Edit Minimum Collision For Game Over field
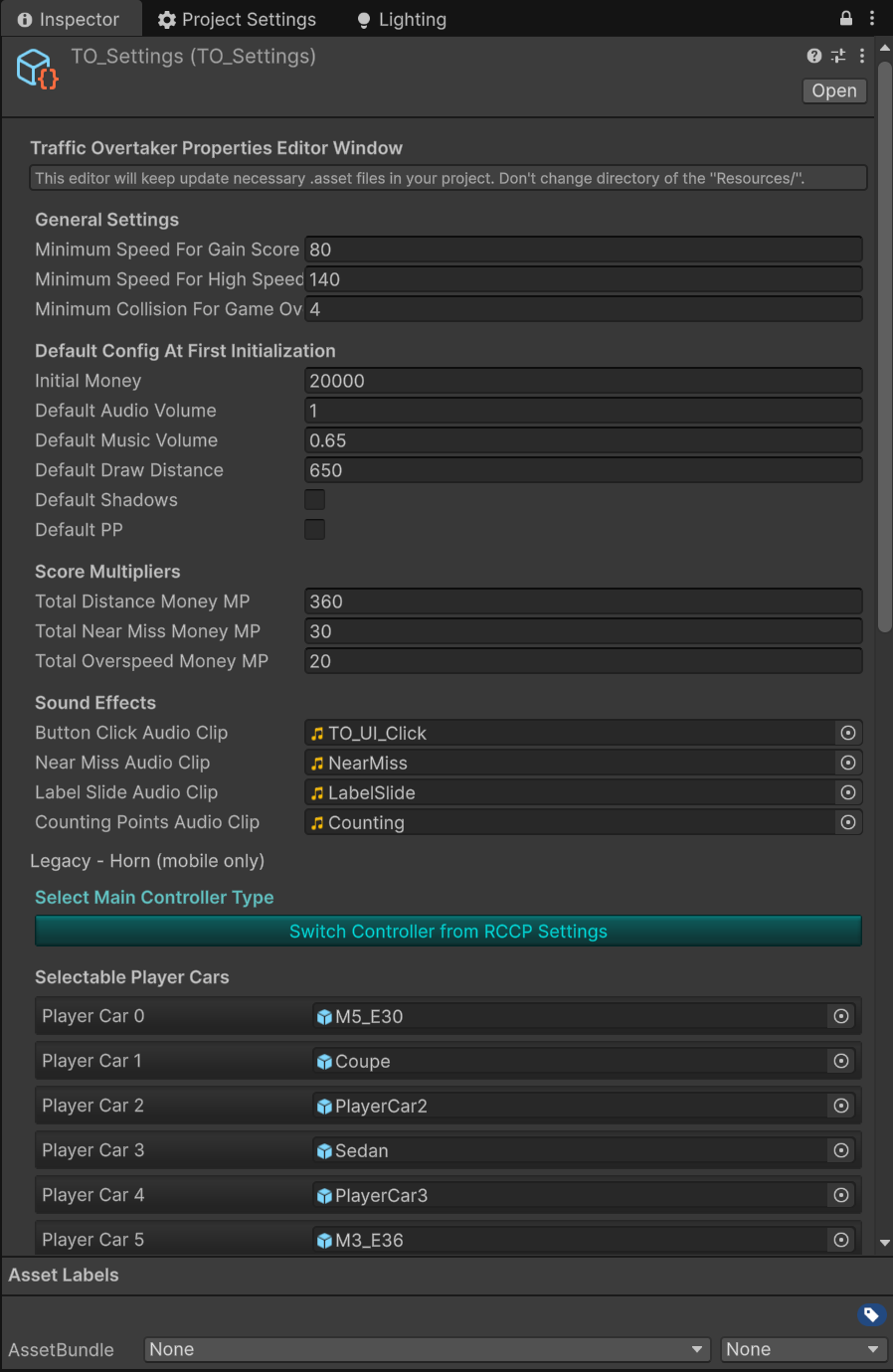 [583, 309]
